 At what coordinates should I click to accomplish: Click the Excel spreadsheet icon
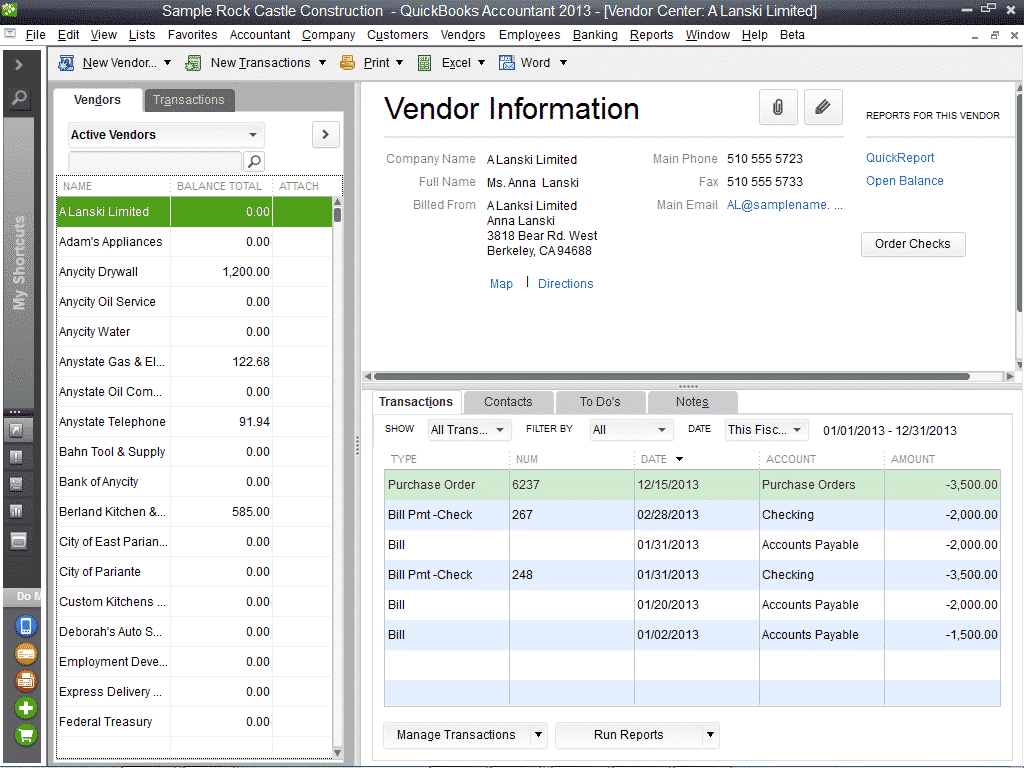click(x=424, y=63)
